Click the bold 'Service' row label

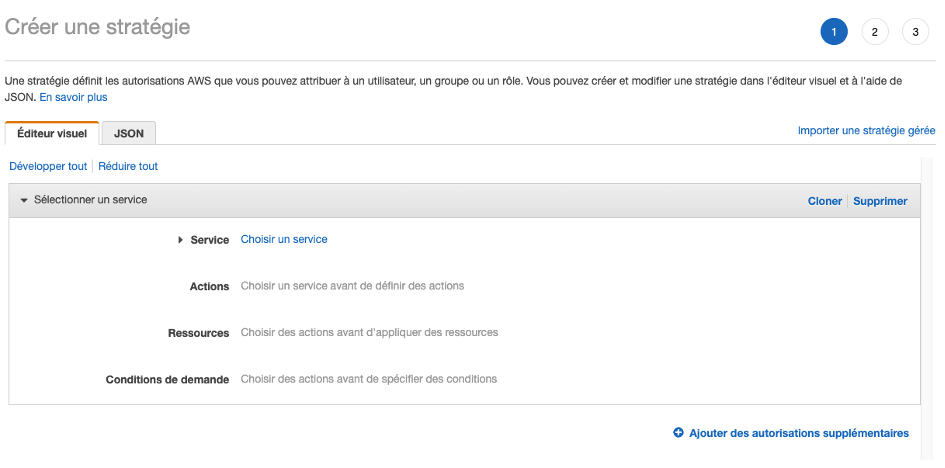(x=210, y=240)
